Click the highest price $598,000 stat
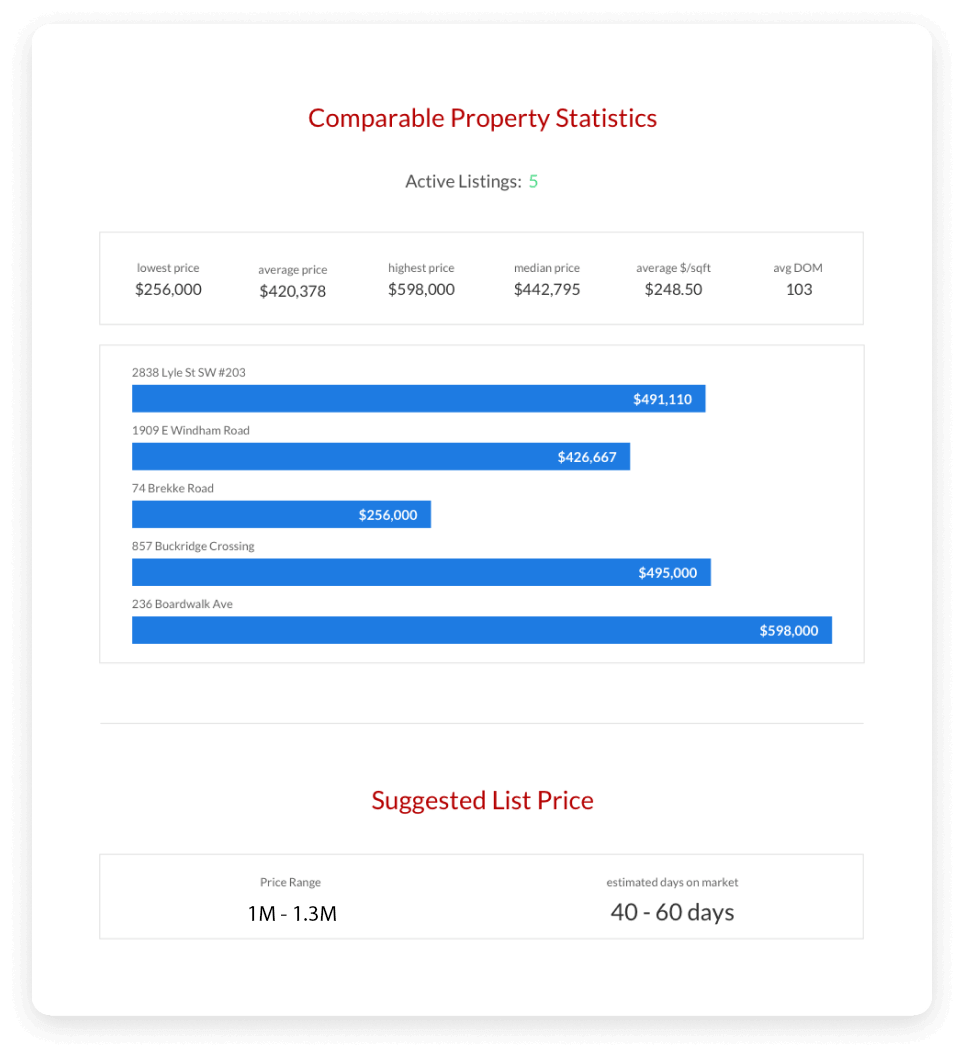 click(421, 289)
